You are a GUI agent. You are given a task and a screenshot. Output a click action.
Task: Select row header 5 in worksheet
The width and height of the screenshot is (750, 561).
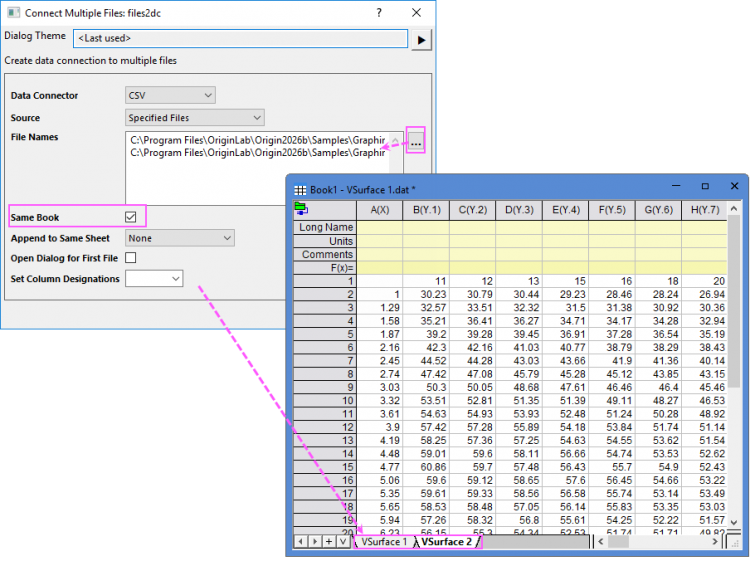coord(325,334)
